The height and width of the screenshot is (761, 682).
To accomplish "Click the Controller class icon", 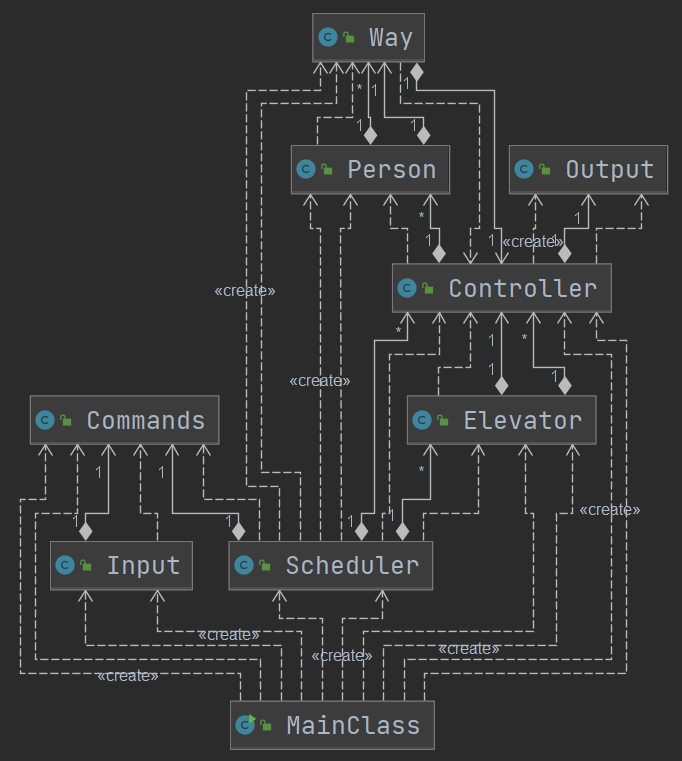I will 407,288.
